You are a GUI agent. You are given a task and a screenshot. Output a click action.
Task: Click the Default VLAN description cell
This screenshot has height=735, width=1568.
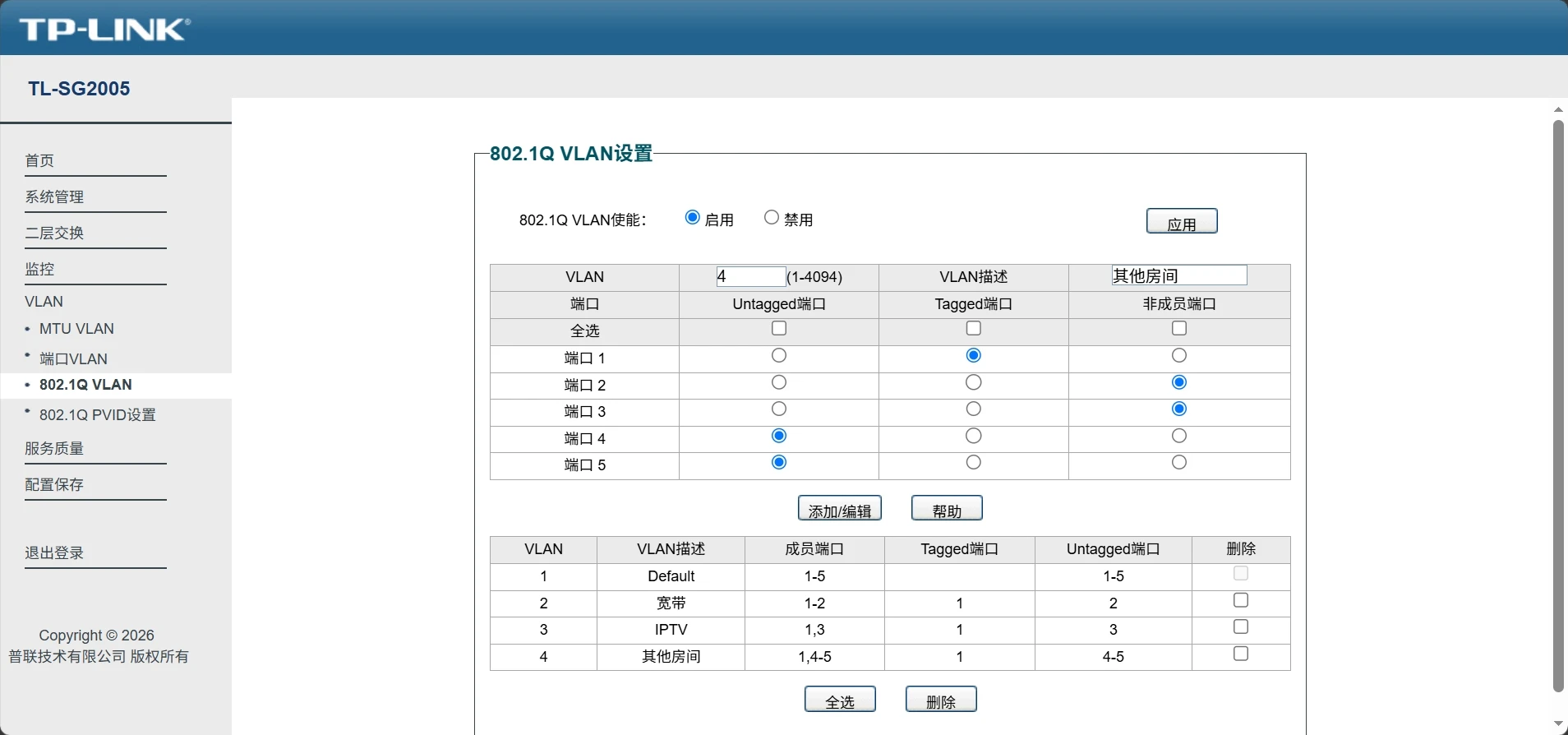671,576
